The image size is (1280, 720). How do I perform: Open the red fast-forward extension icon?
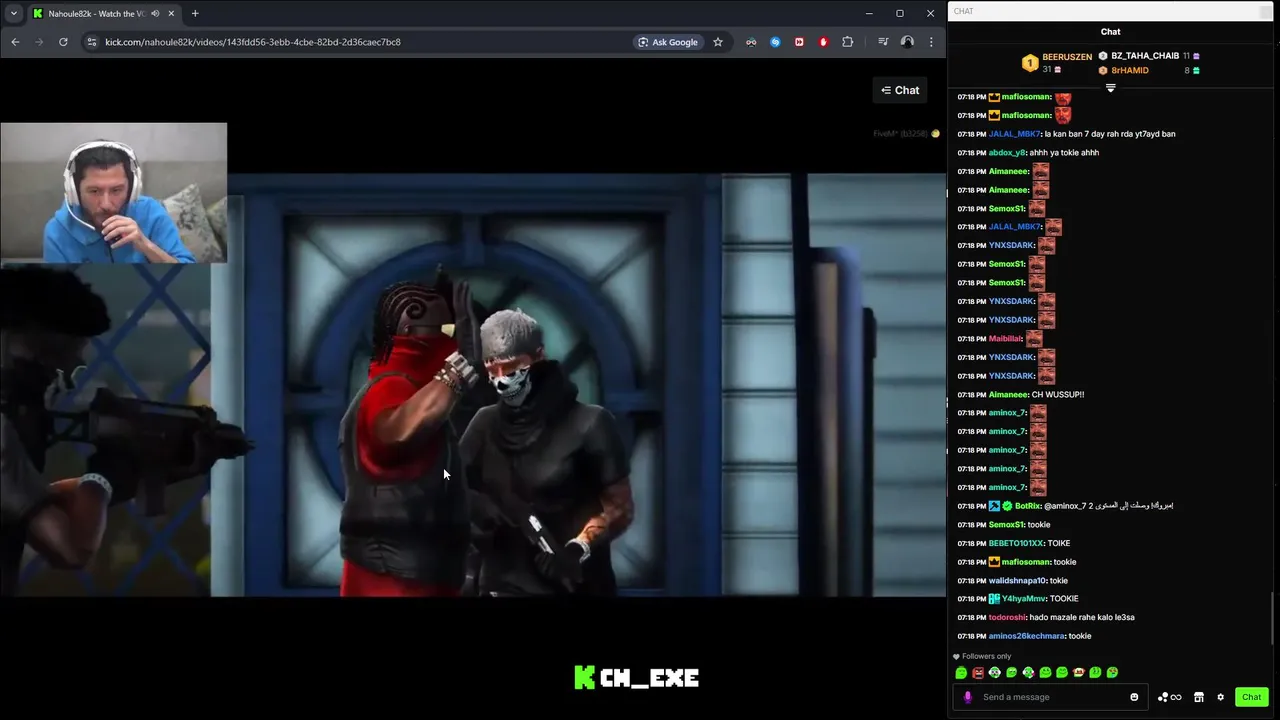point(799,42)
